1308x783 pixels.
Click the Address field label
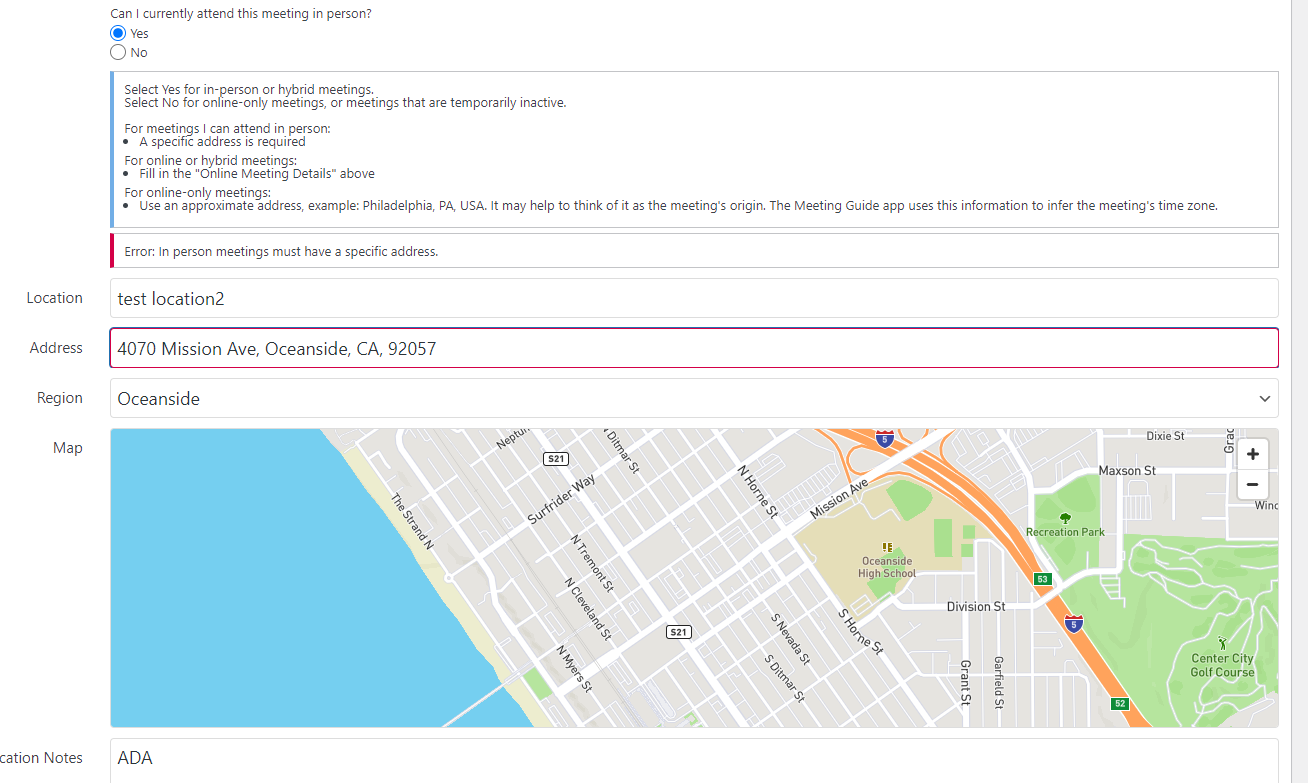(56, 348)
